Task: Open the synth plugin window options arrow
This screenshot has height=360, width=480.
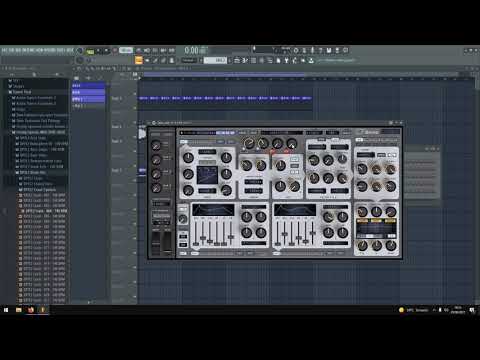Action: [149, 123]
